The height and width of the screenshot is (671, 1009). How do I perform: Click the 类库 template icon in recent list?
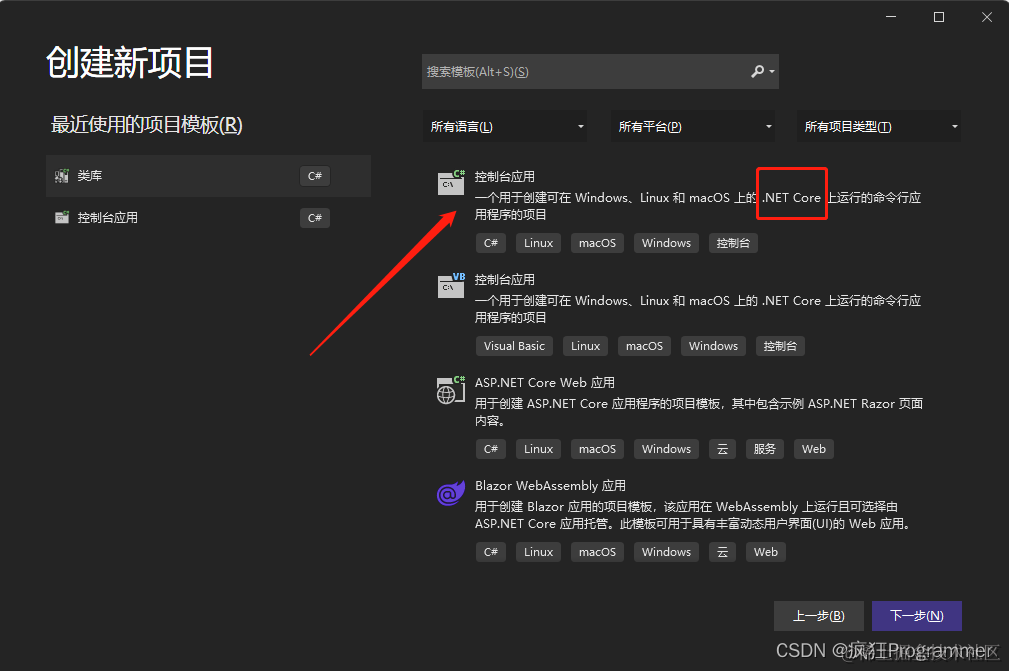(x=61, y=175)
